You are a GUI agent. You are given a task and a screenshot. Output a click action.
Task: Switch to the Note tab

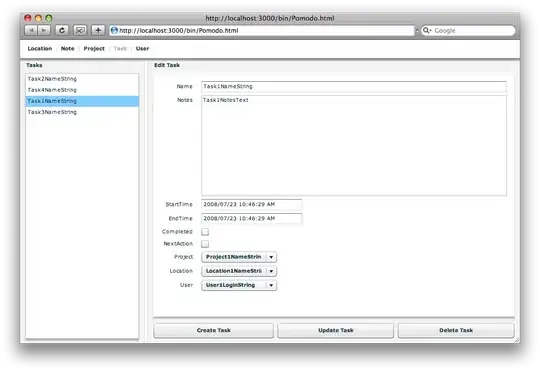pyautogui.click(x=68, y=49)
